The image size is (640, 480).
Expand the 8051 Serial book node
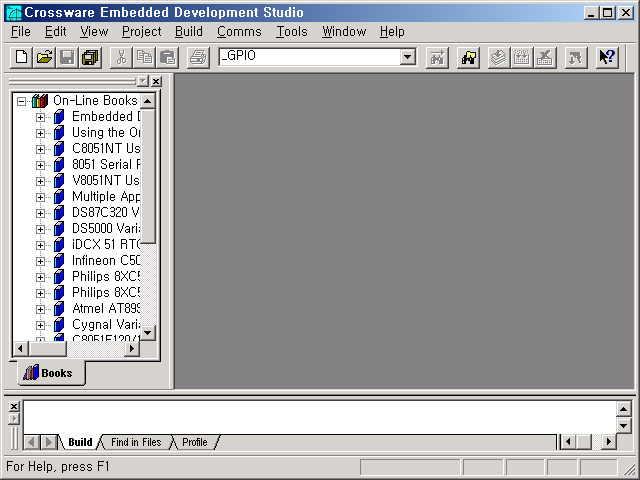(40, 165)
